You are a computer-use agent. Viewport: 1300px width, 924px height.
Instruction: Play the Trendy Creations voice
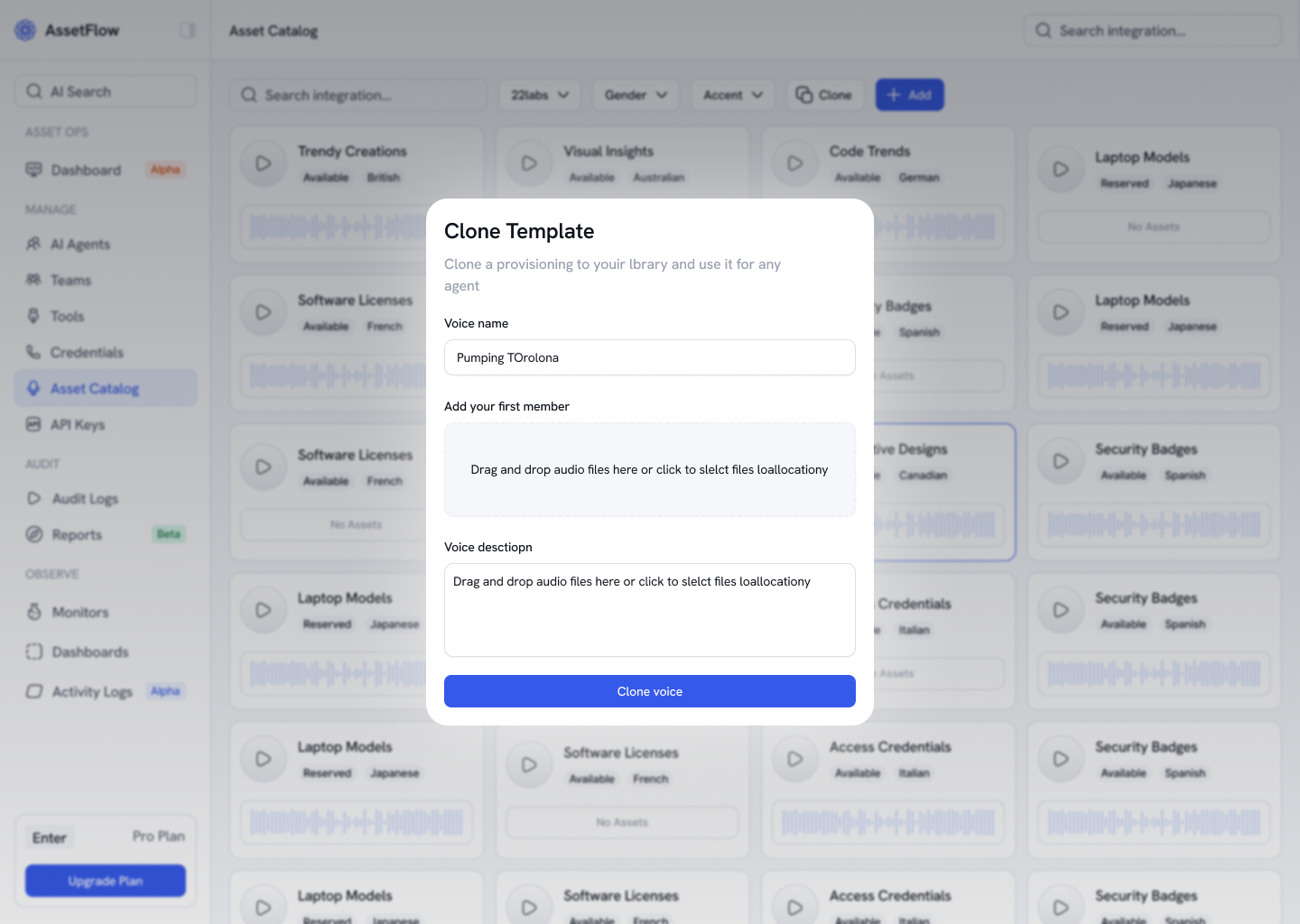264,163
